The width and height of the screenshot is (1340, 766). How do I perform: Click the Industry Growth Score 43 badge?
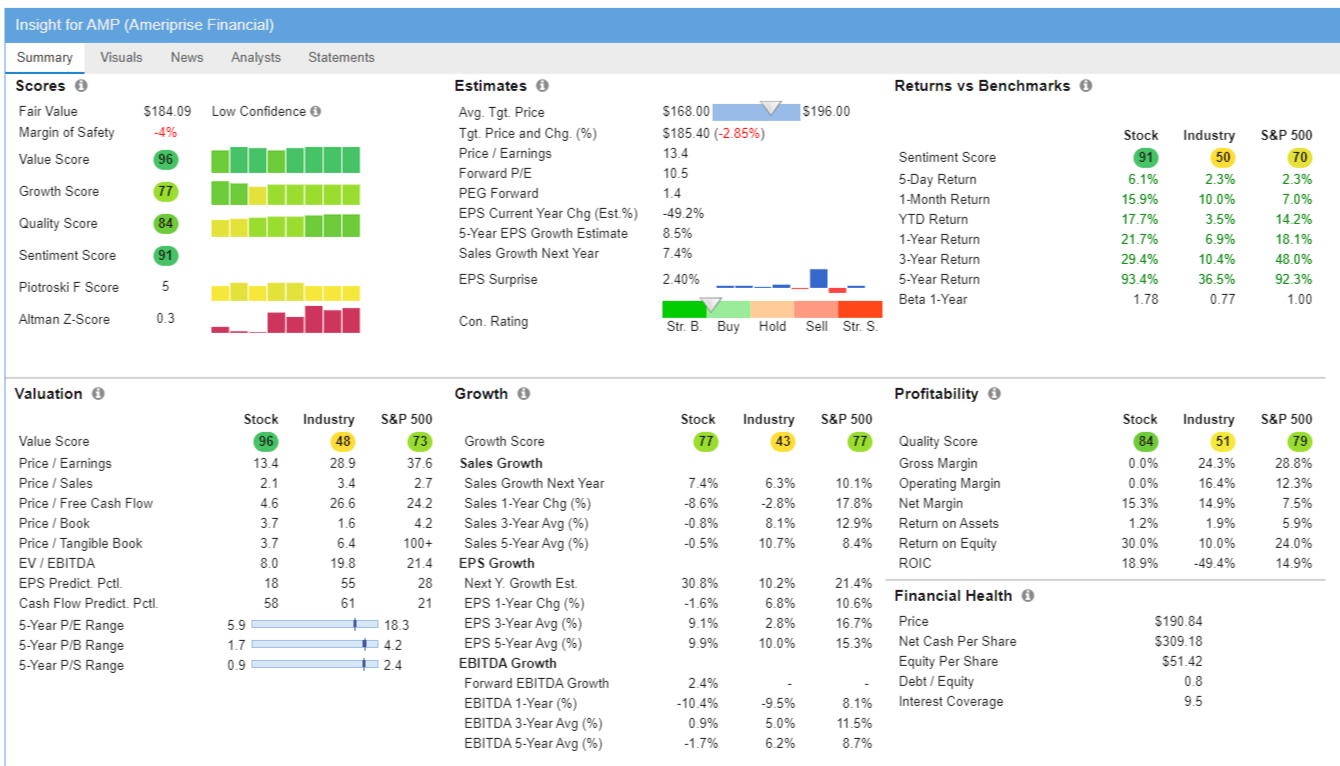[x=782, y=442]
